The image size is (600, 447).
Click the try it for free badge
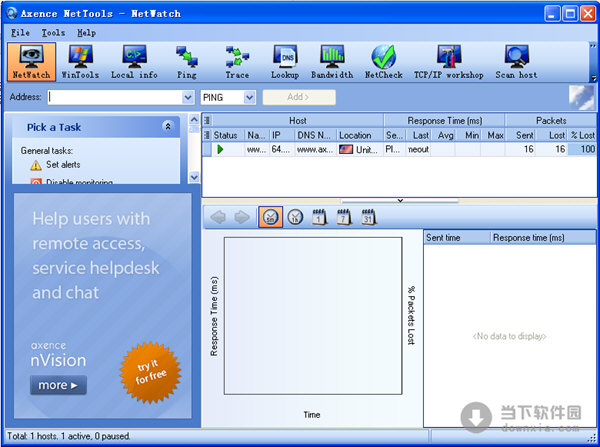click(x=150, y=372)
